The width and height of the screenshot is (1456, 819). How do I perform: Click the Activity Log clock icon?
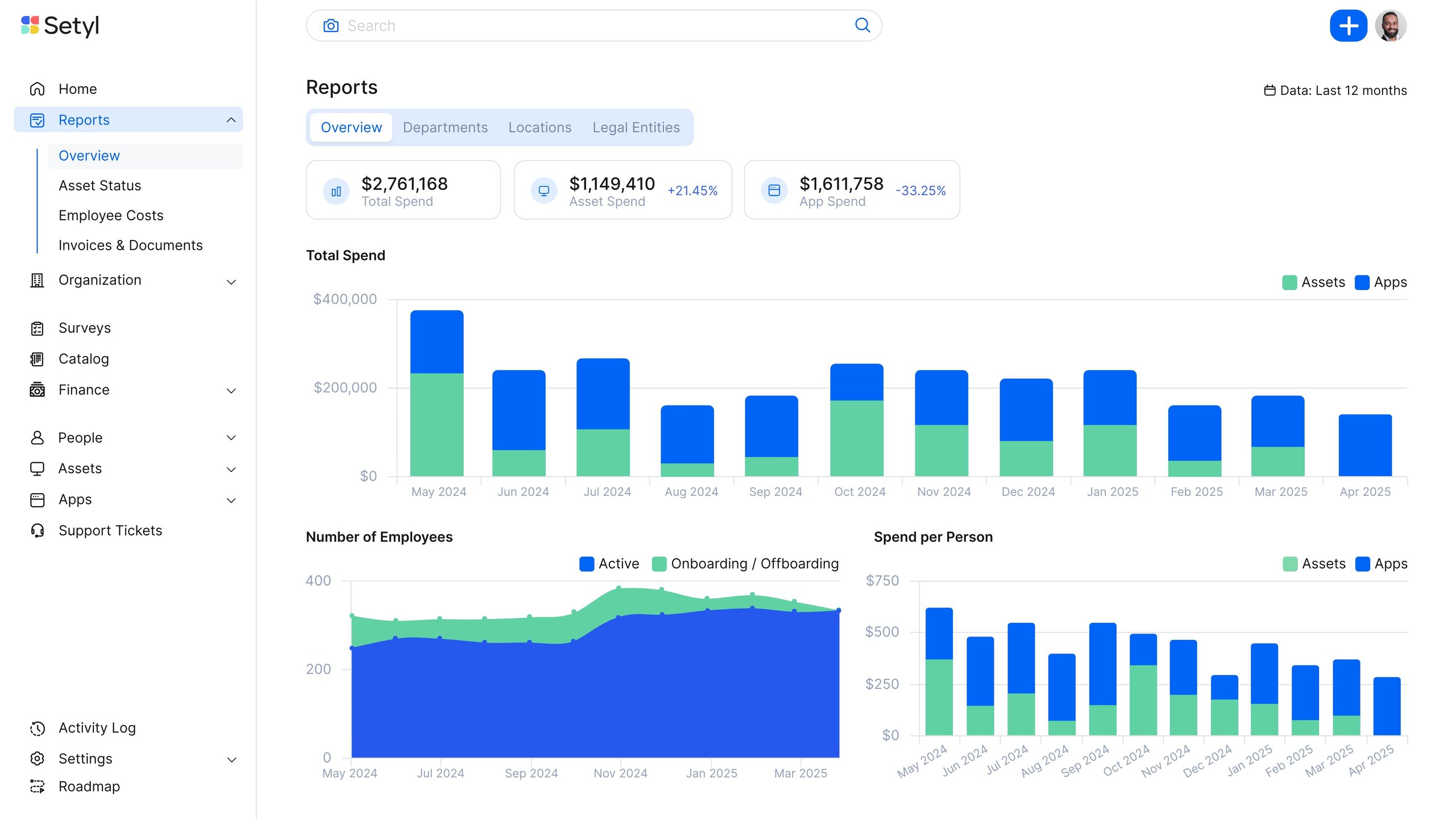(x=38, y=728)
